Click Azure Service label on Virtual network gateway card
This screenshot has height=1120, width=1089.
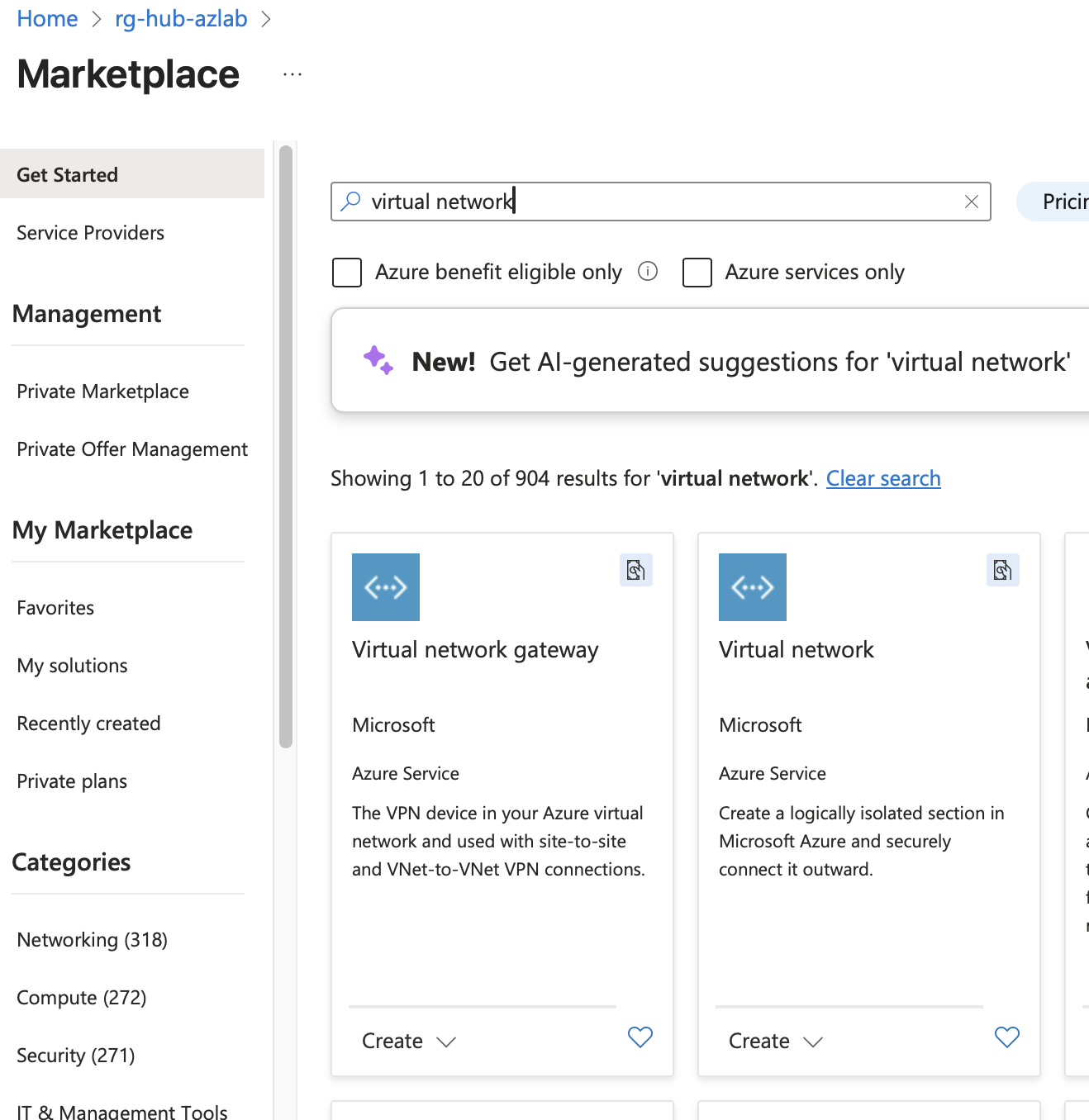tap(406, 773)
